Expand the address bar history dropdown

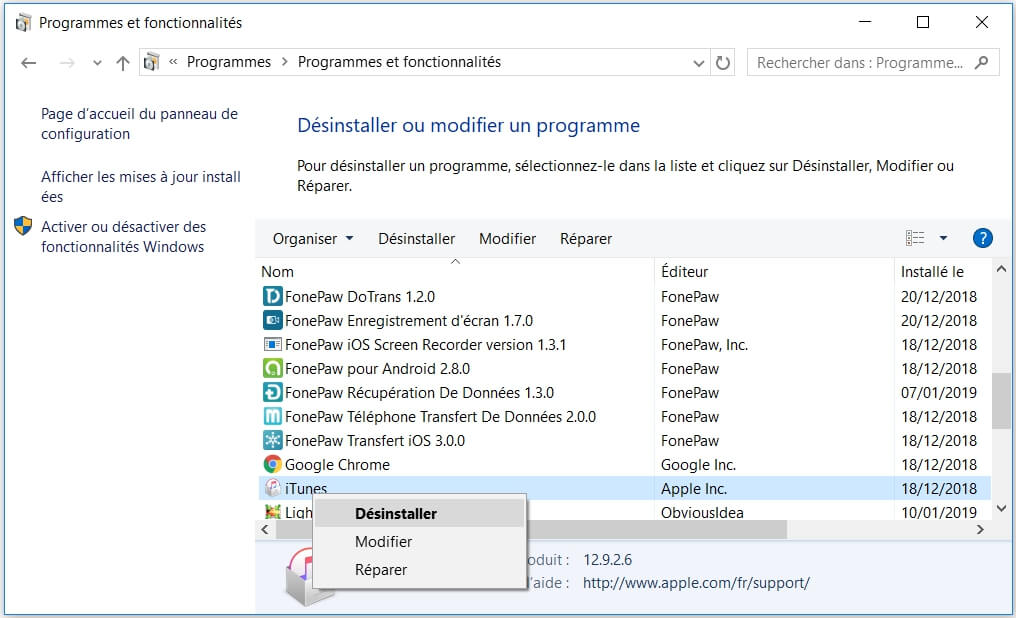pyautogui.click(x=698, y=63)
